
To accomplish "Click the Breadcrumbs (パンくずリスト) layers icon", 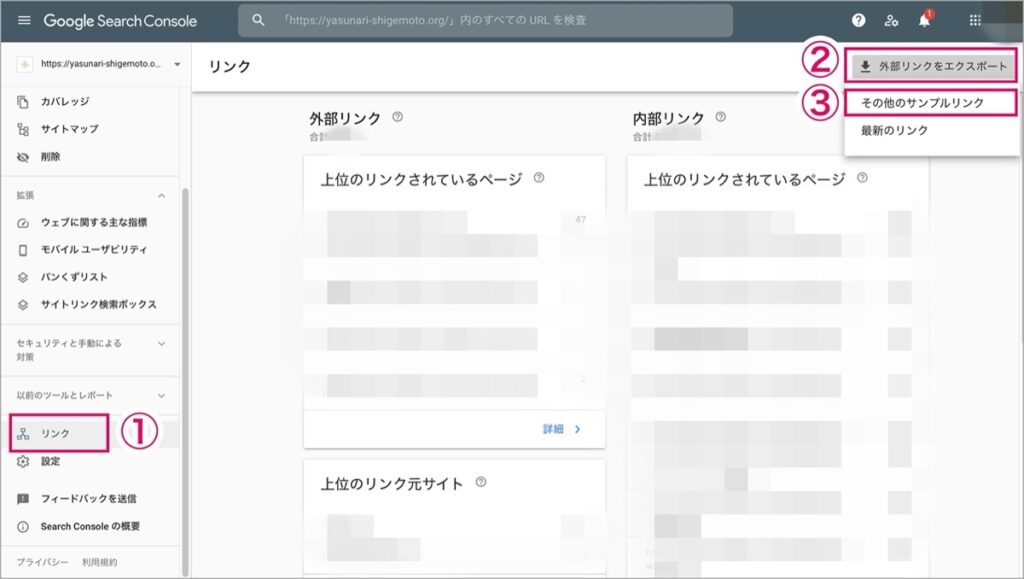I will [x=23, y=277].
